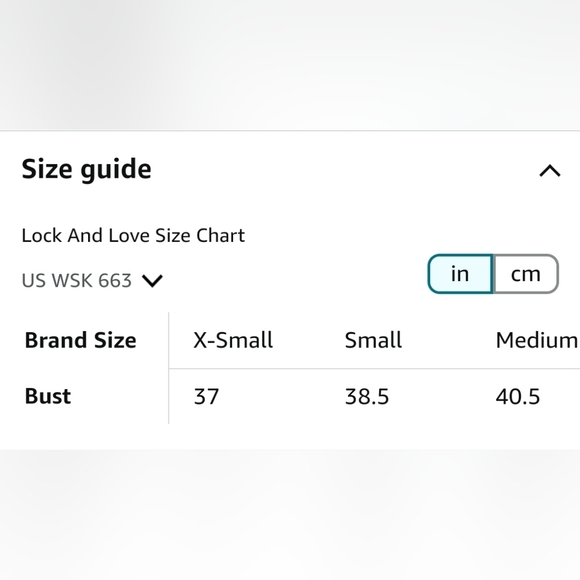Collapse the Size guide section chevron
Image resolution: width=580 pixels, height=580 pixels.
tap(550, 171)
